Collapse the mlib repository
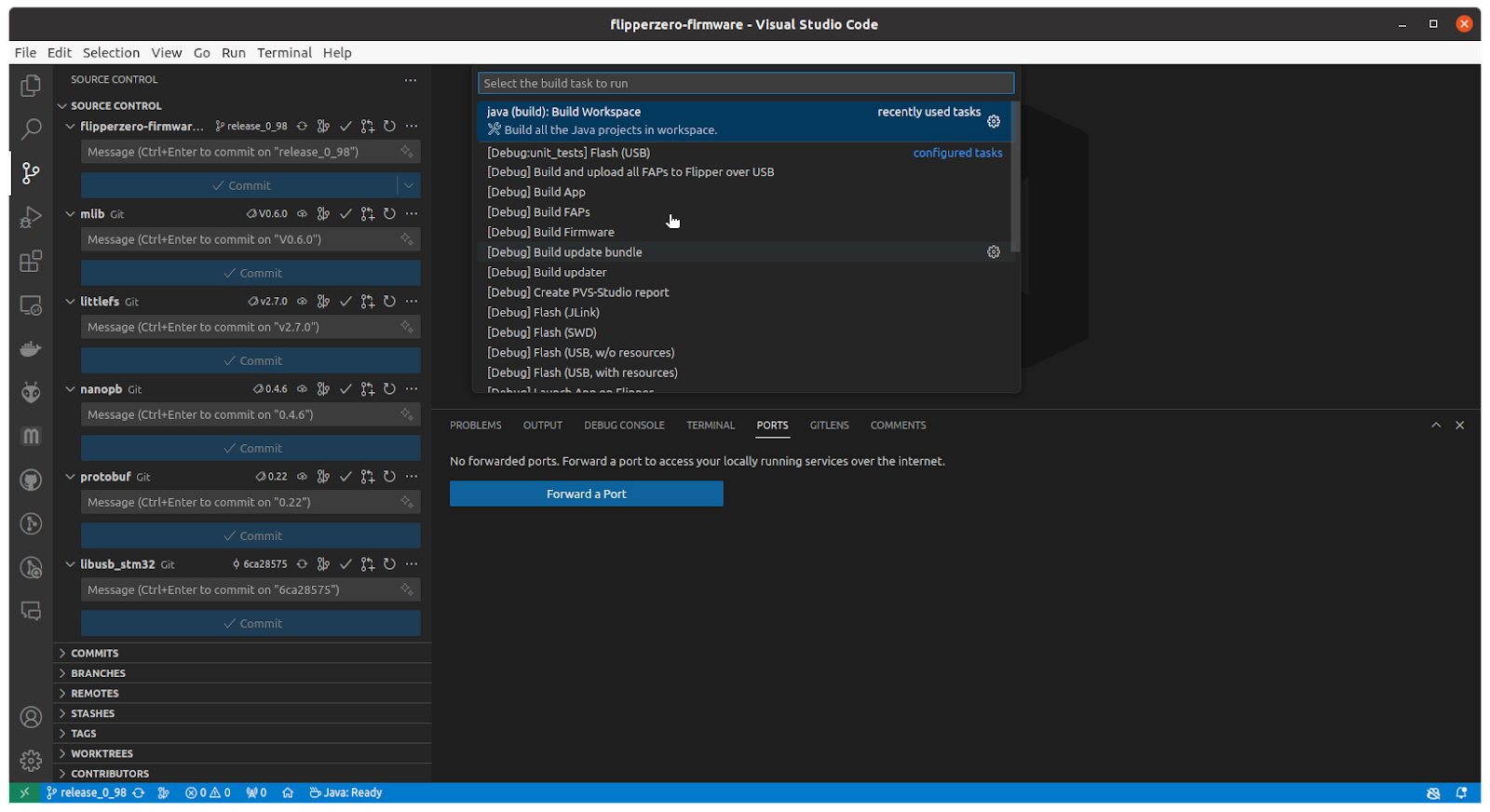This screenshot has width=1490, height=812. 70,214
